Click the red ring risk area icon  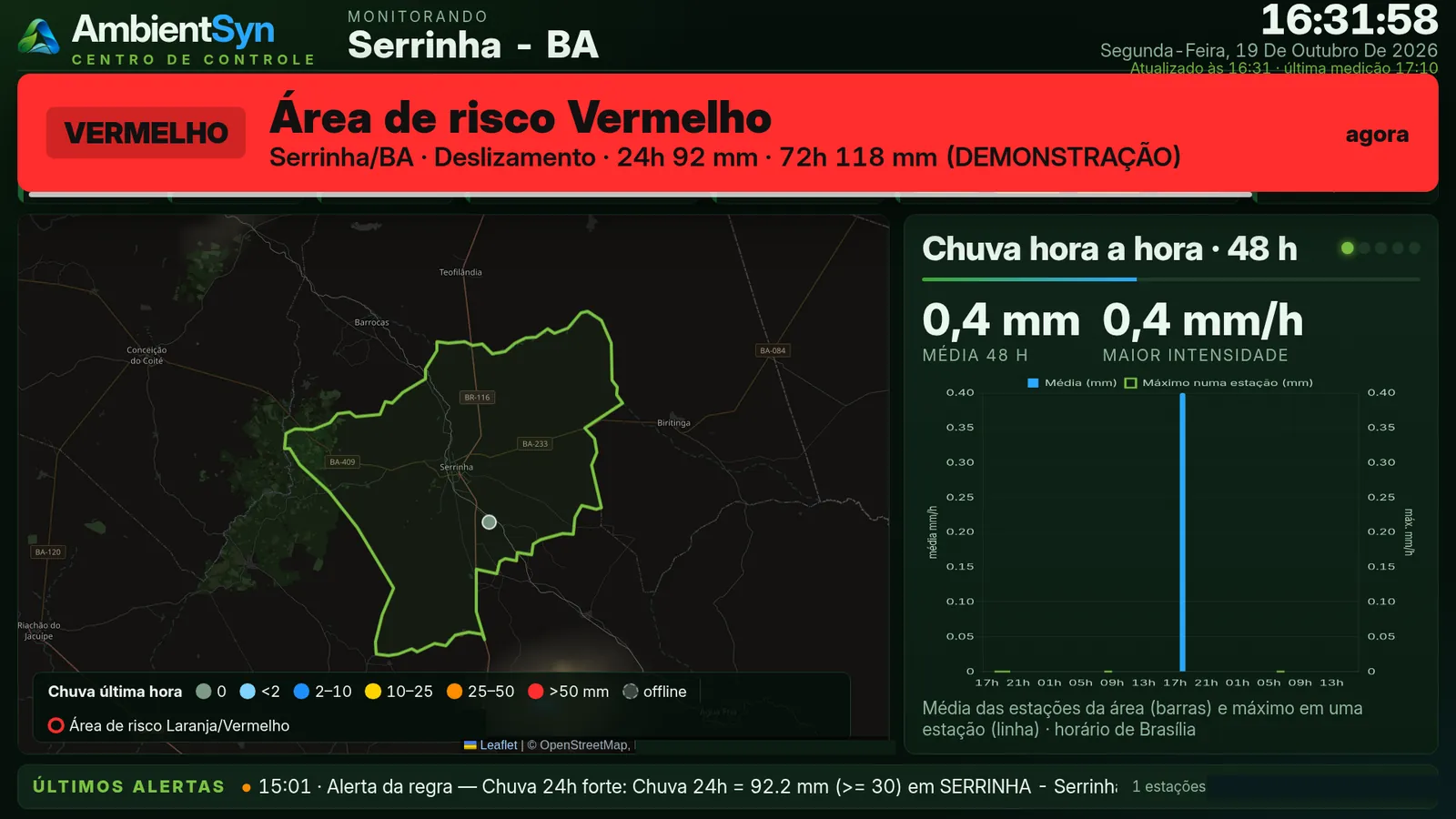tap(56, 725)
